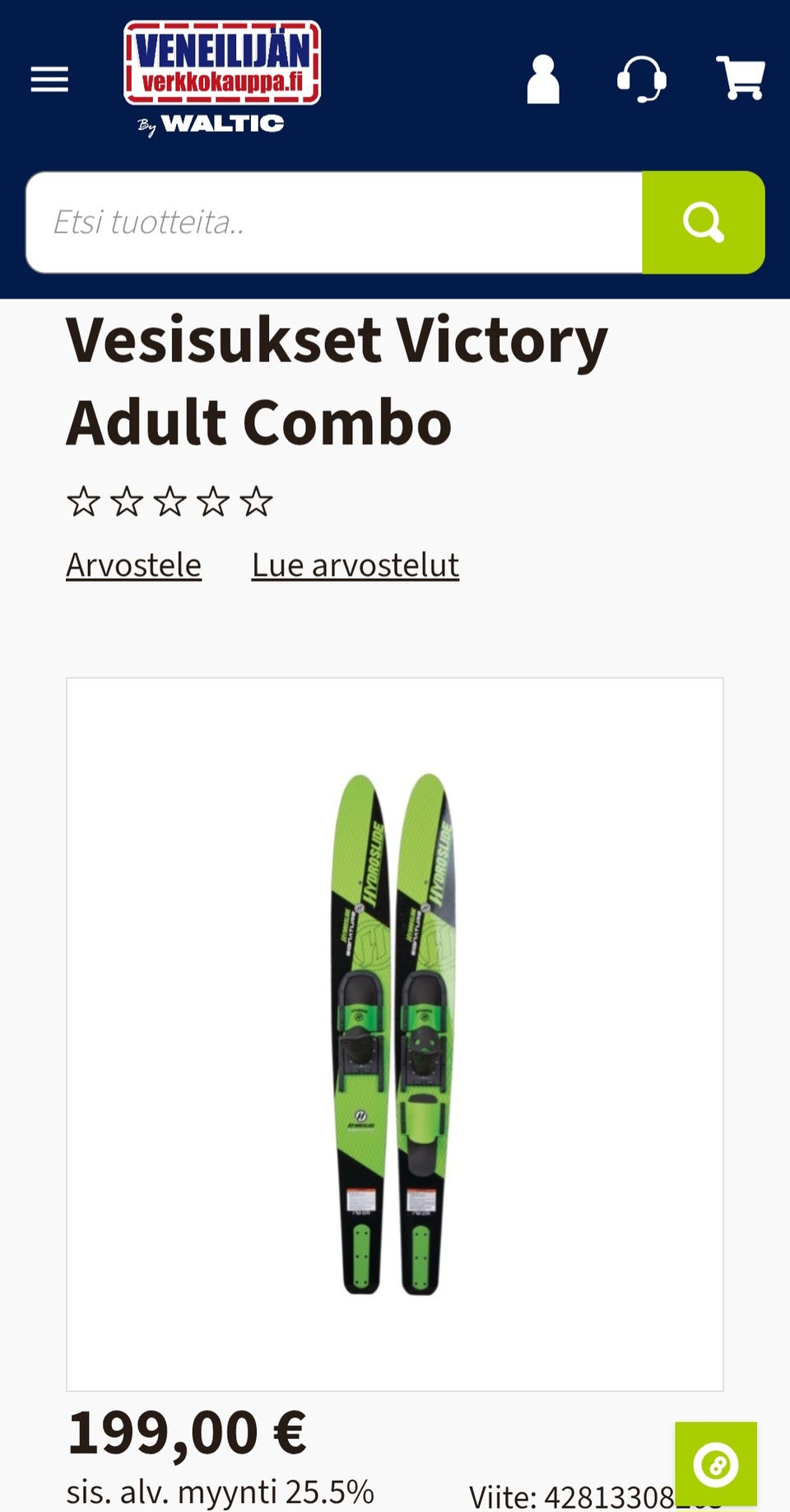Open customer service headset icon
This screenshot has height=1512, width=790.
pos(642,79)
